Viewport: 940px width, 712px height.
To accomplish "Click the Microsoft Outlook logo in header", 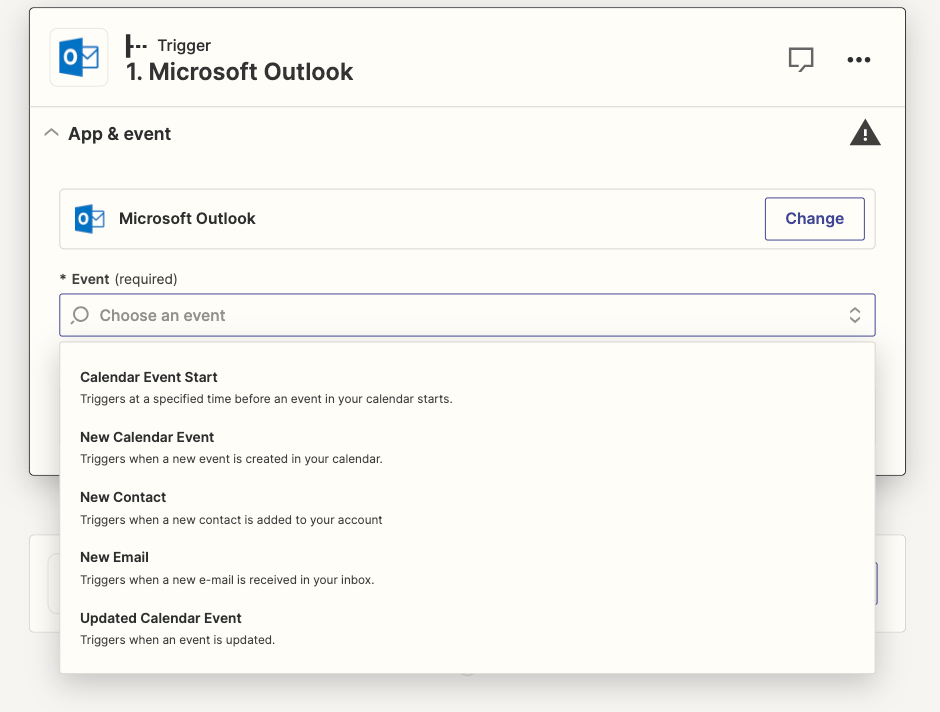I will click(x=79, y=58).
